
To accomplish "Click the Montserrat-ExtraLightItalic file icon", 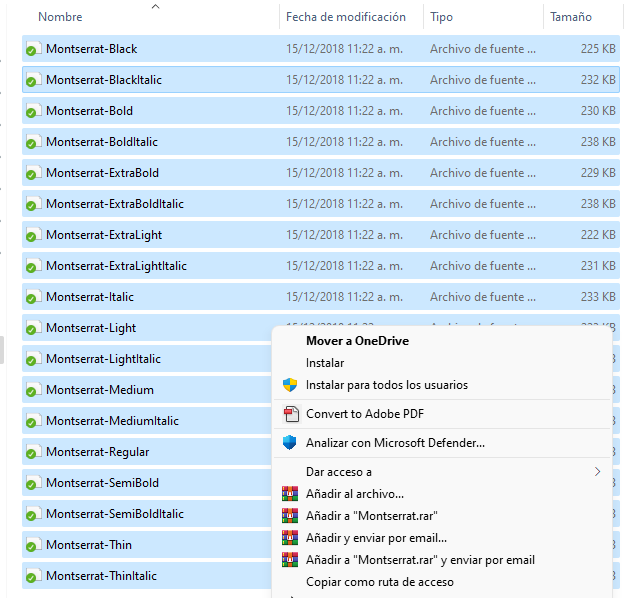I will tap(33, 266).
